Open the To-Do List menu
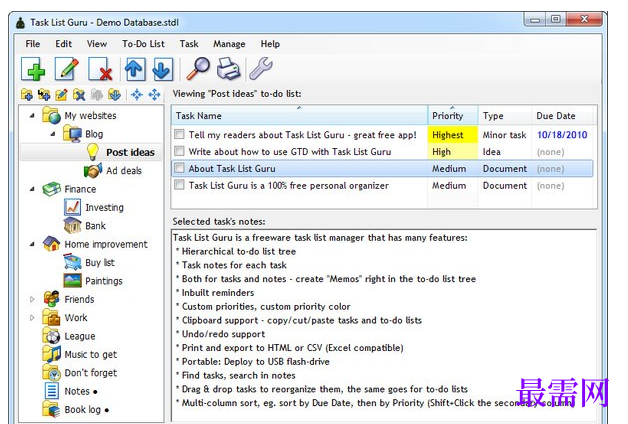The image size is (628, 424). point(143,44)
